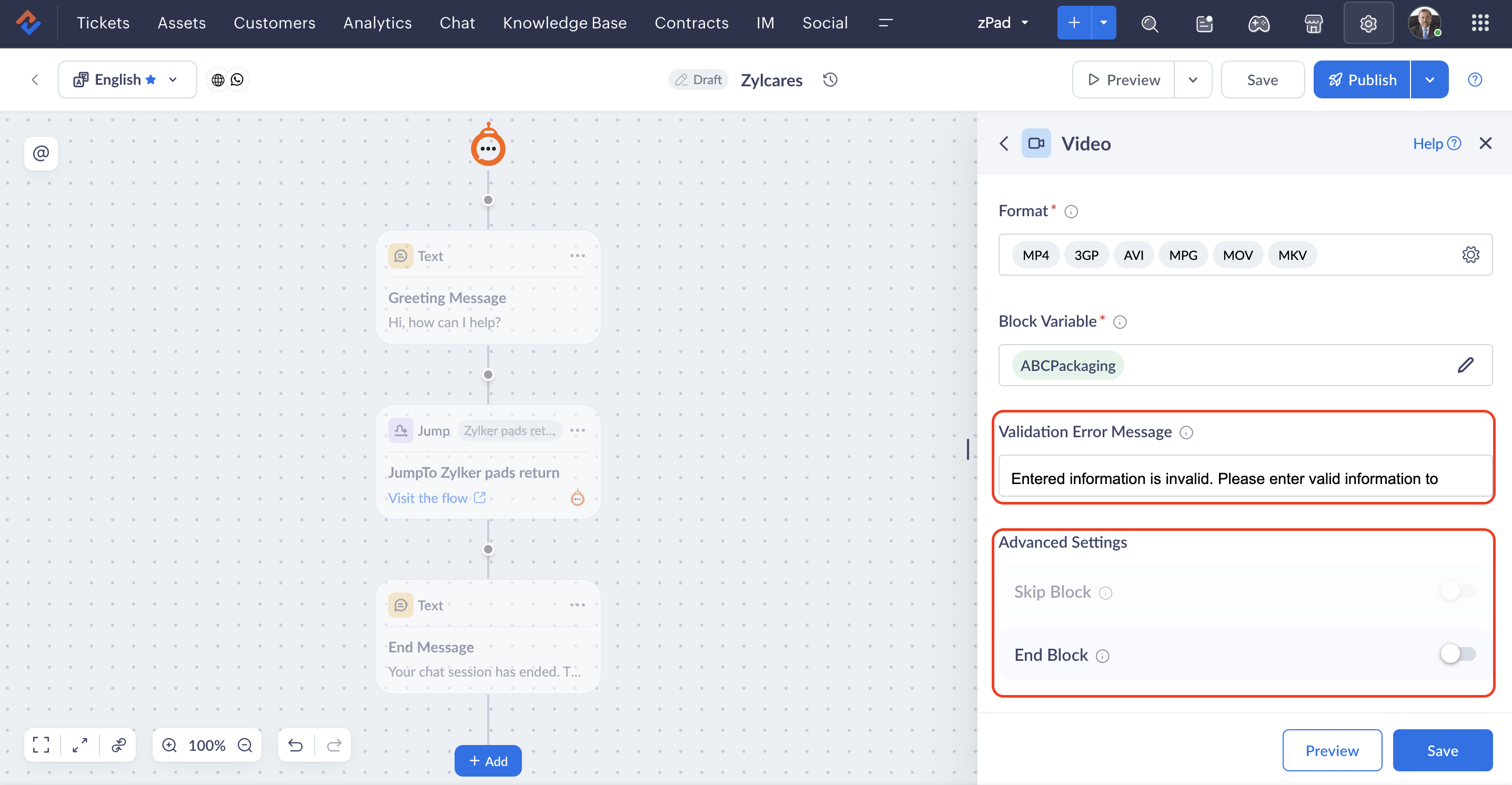
Task: Open the zPad department dropdown
Action: [x=1003, y=23]
